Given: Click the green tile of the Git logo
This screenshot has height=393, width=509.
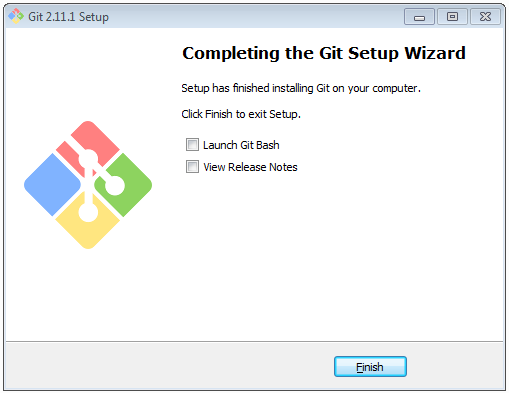Looking at the screenshot, I should (127, 185).
